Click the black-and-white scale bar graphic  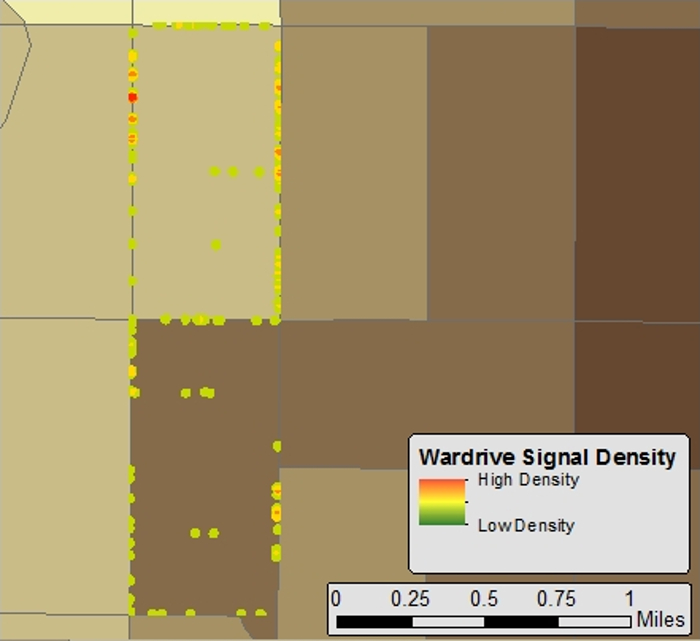point(483,621)
